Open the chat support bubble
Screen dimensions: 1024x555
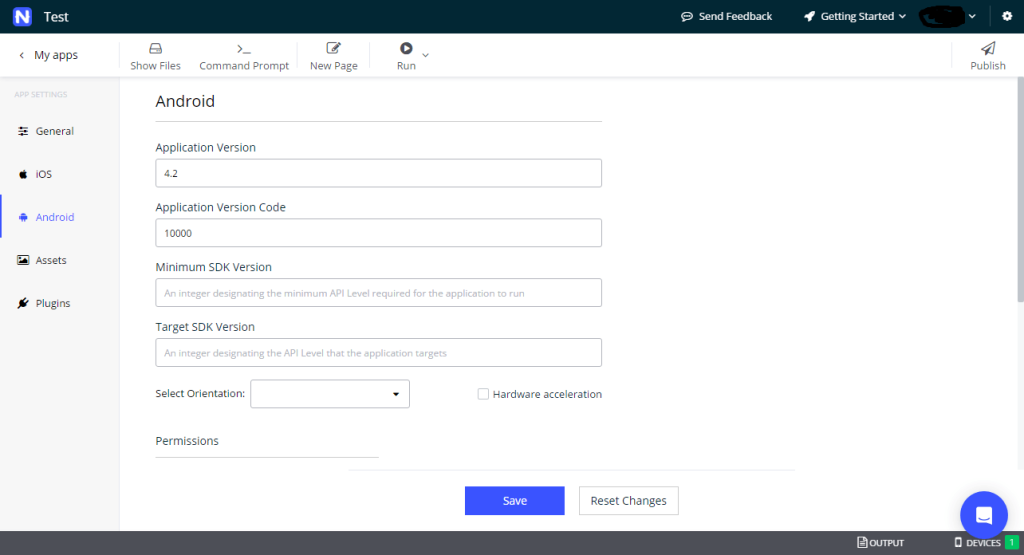click(x=984, y=515)
